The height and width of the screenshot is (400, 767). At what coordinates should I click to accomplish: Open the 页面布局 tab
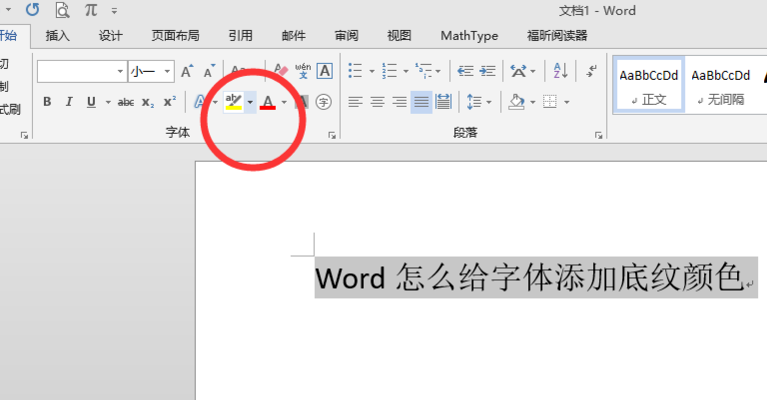pos(176,36)
